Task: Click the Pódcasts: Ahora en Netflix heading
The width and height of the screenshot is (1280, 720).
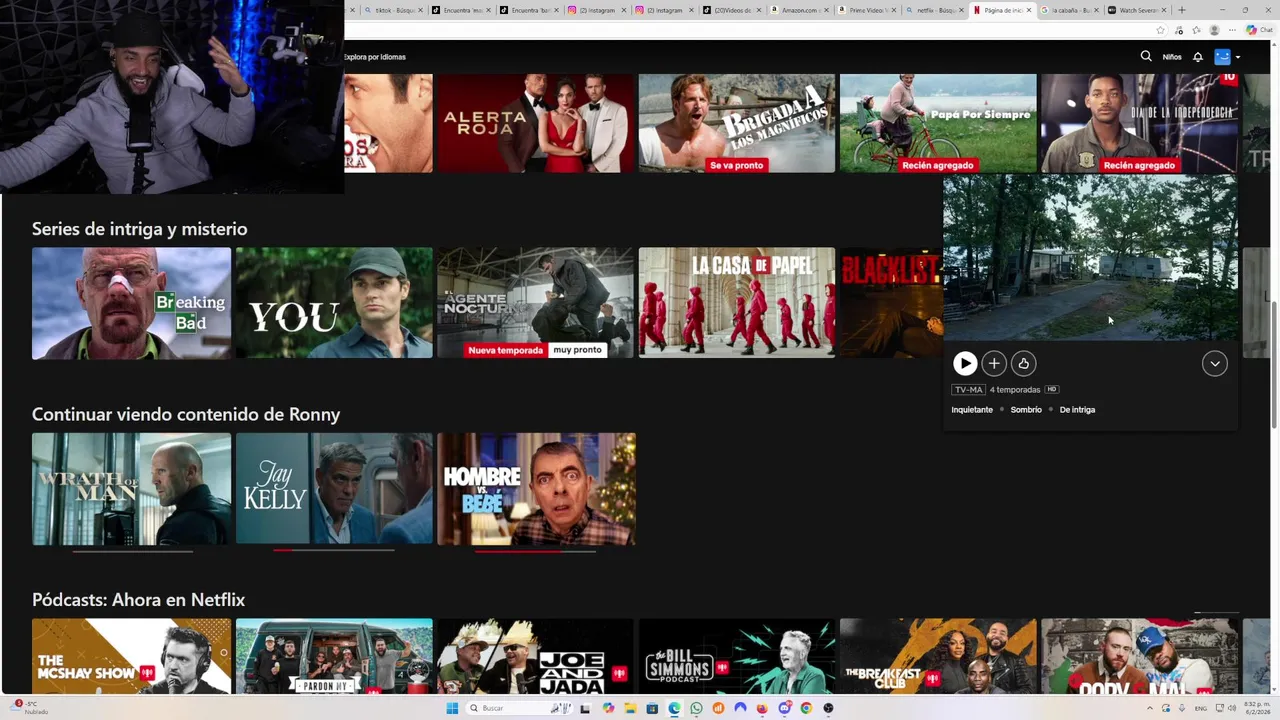Action: coord(138,600)
